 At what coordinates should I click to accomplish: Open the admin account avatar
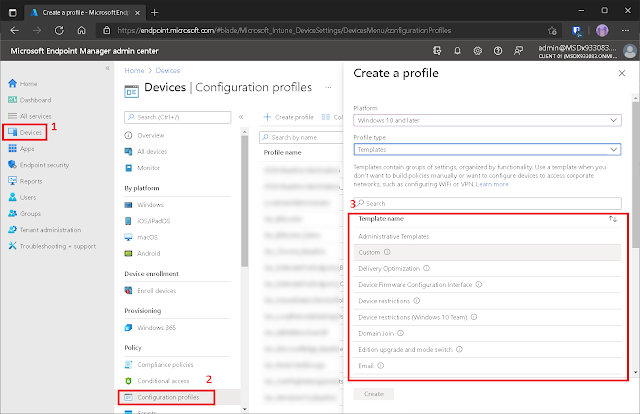[x=630, y=51]
